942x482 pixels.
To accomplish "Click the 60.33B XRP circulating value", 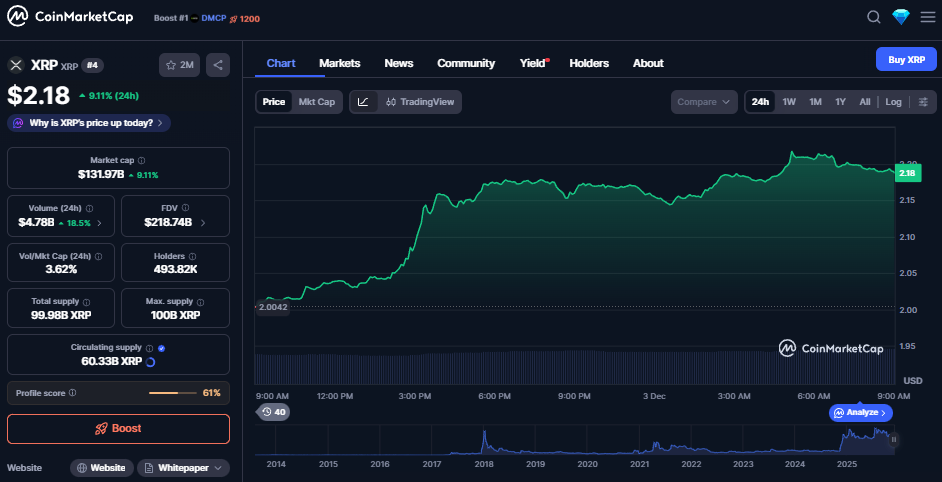I will coord(112,361).
